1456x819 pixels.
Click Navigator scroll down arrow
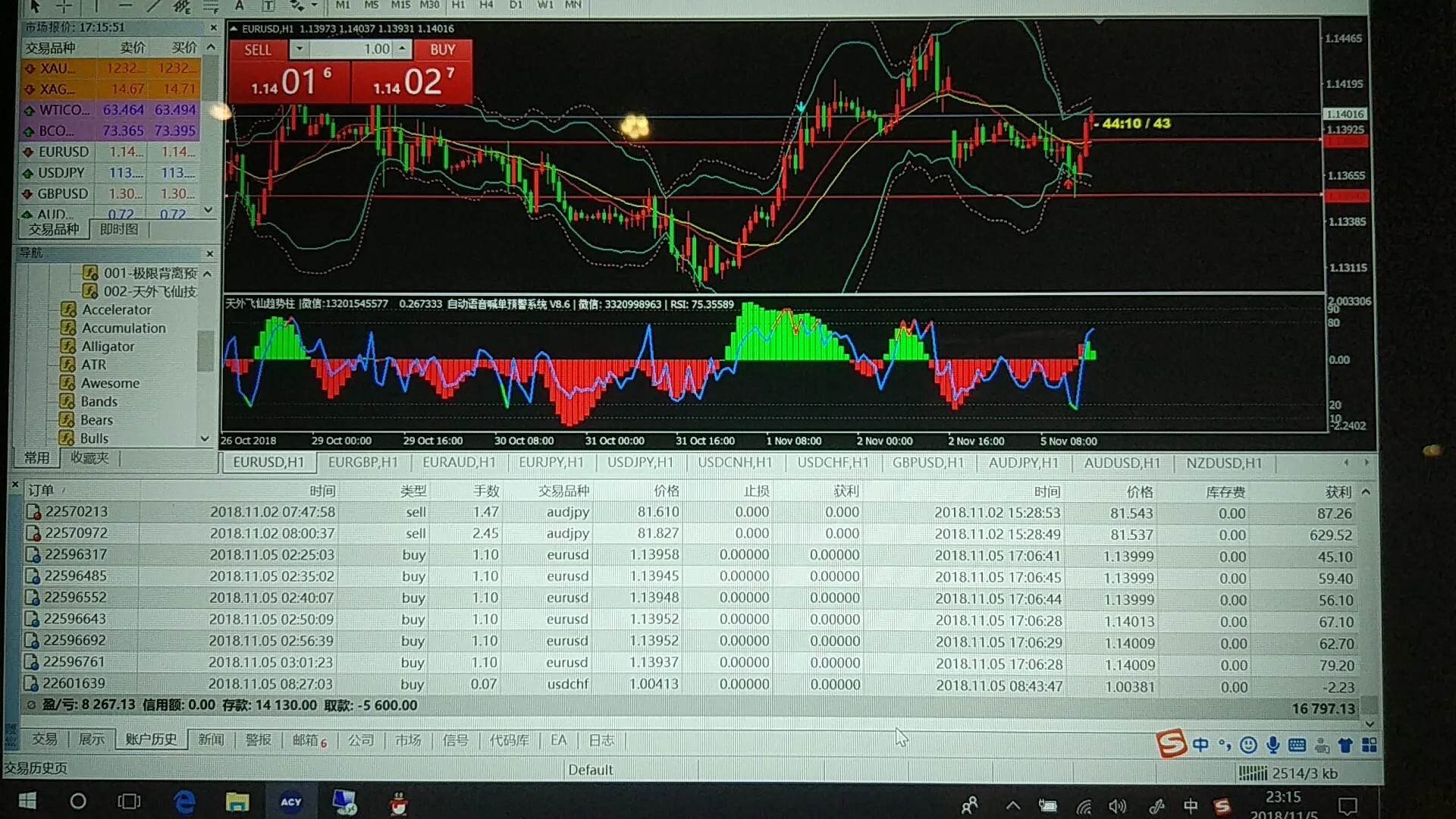[205, 438]
